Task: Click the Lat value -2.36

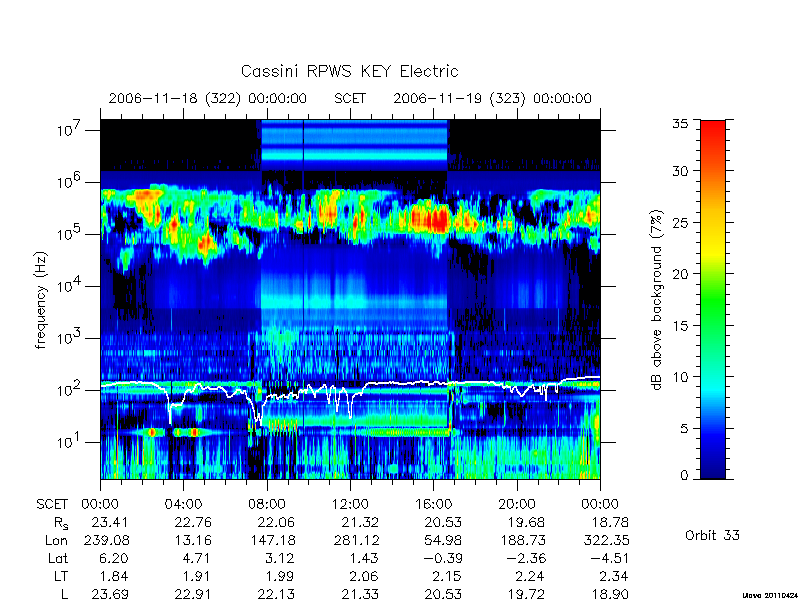Action: pos(526,558)
